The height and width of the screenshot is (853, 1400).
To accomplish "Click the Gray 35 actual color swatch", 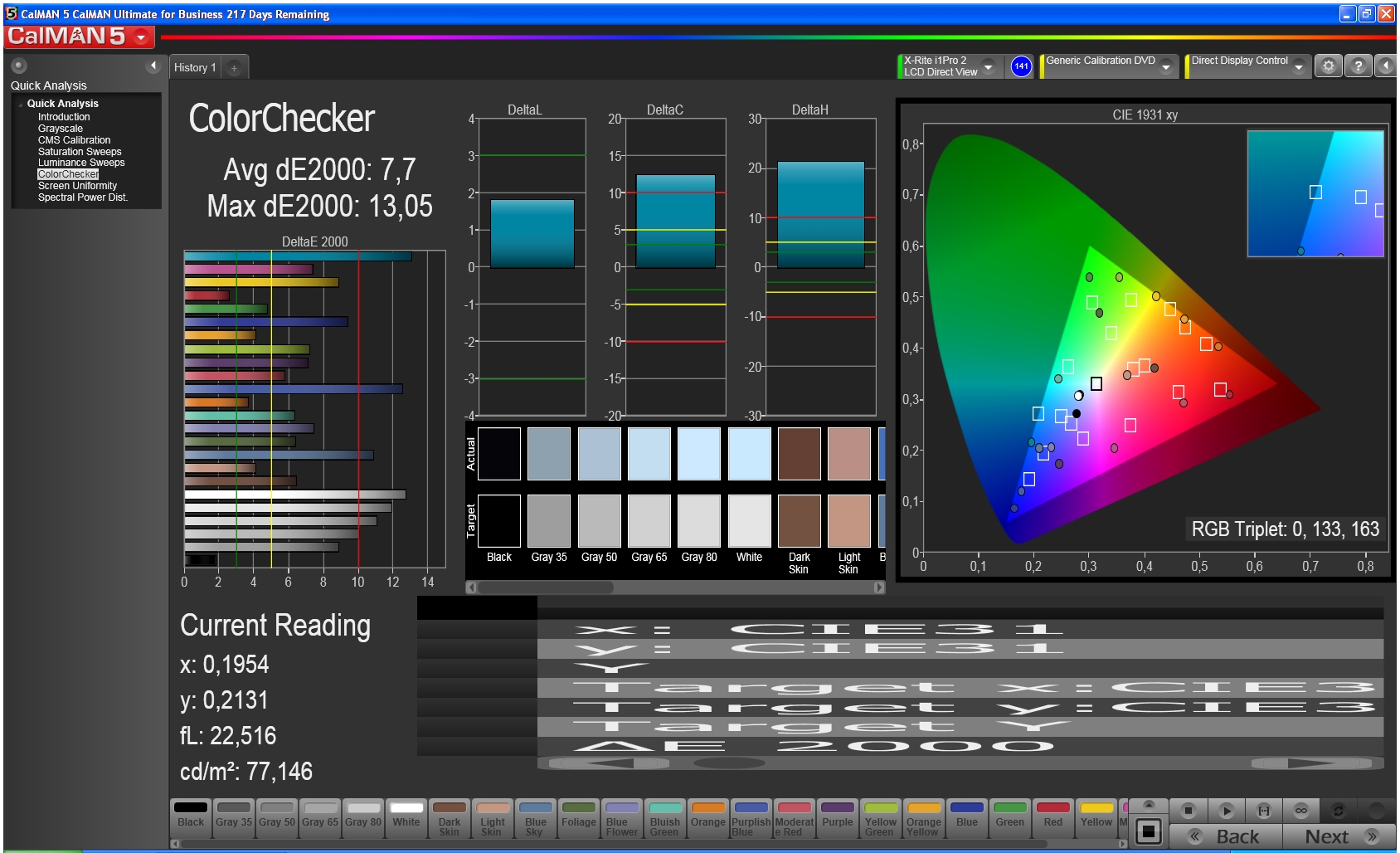I will click(x=549, y=454).
